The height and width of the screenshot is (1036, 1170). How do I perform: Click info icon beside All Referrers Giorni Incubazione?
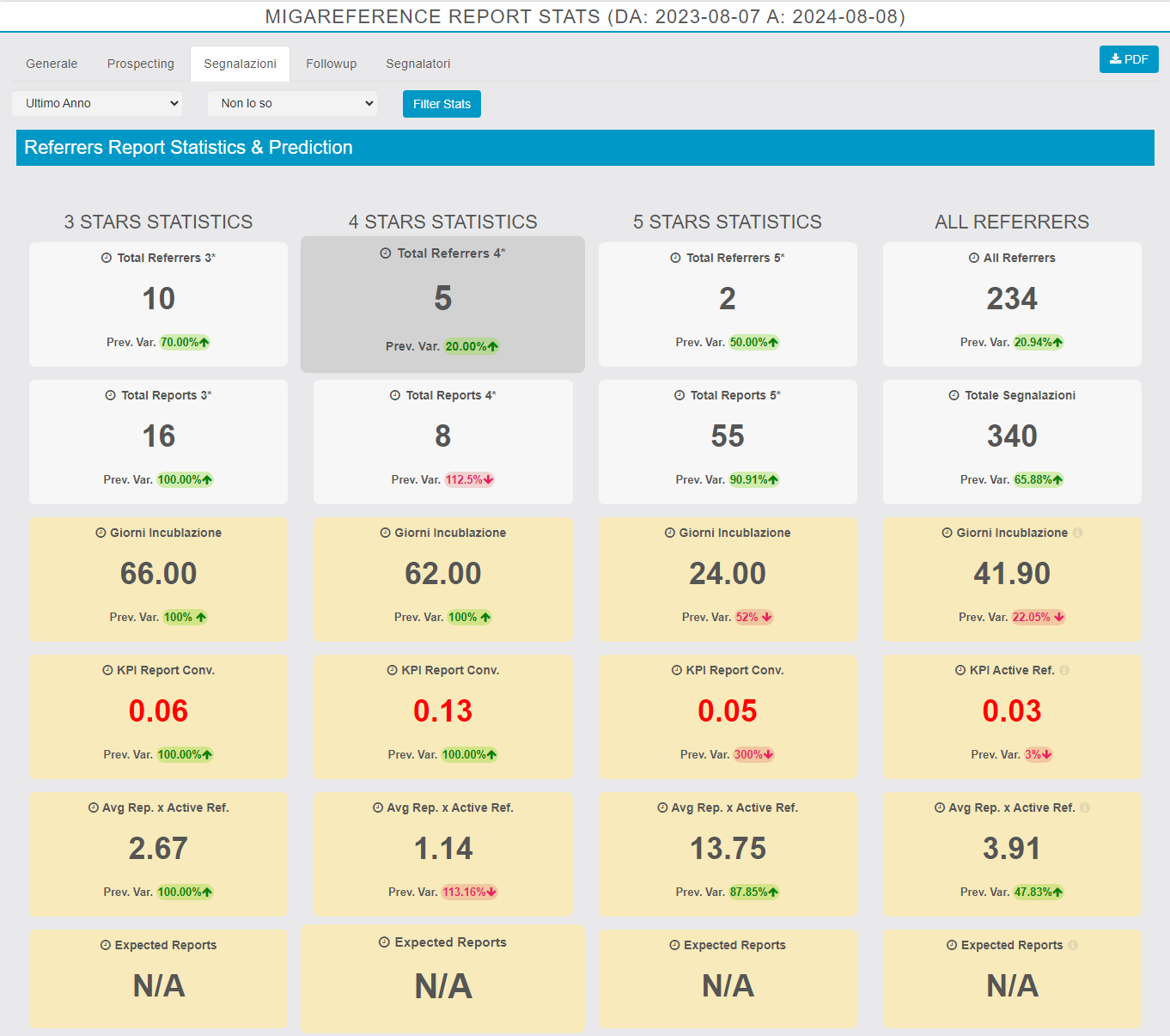click(1077, 533)
